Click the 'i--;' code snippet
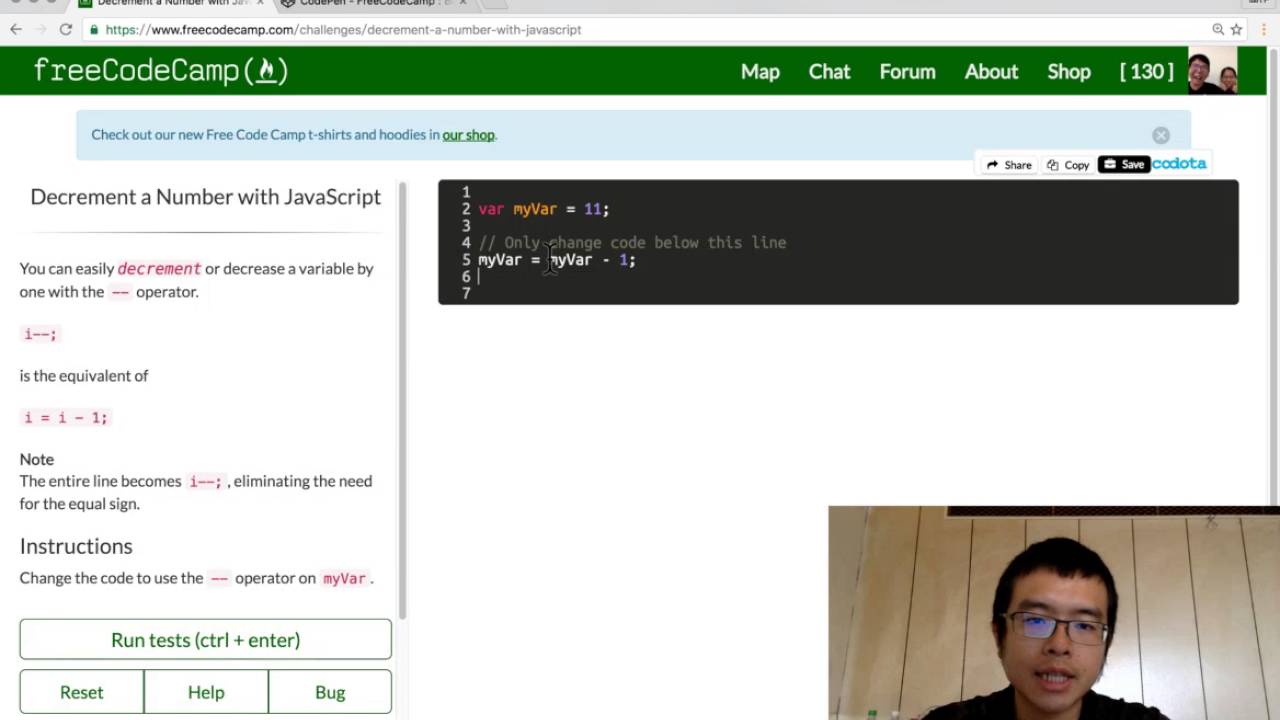The width and height of the screenshot is (1280, 720). tap(40, 334)
